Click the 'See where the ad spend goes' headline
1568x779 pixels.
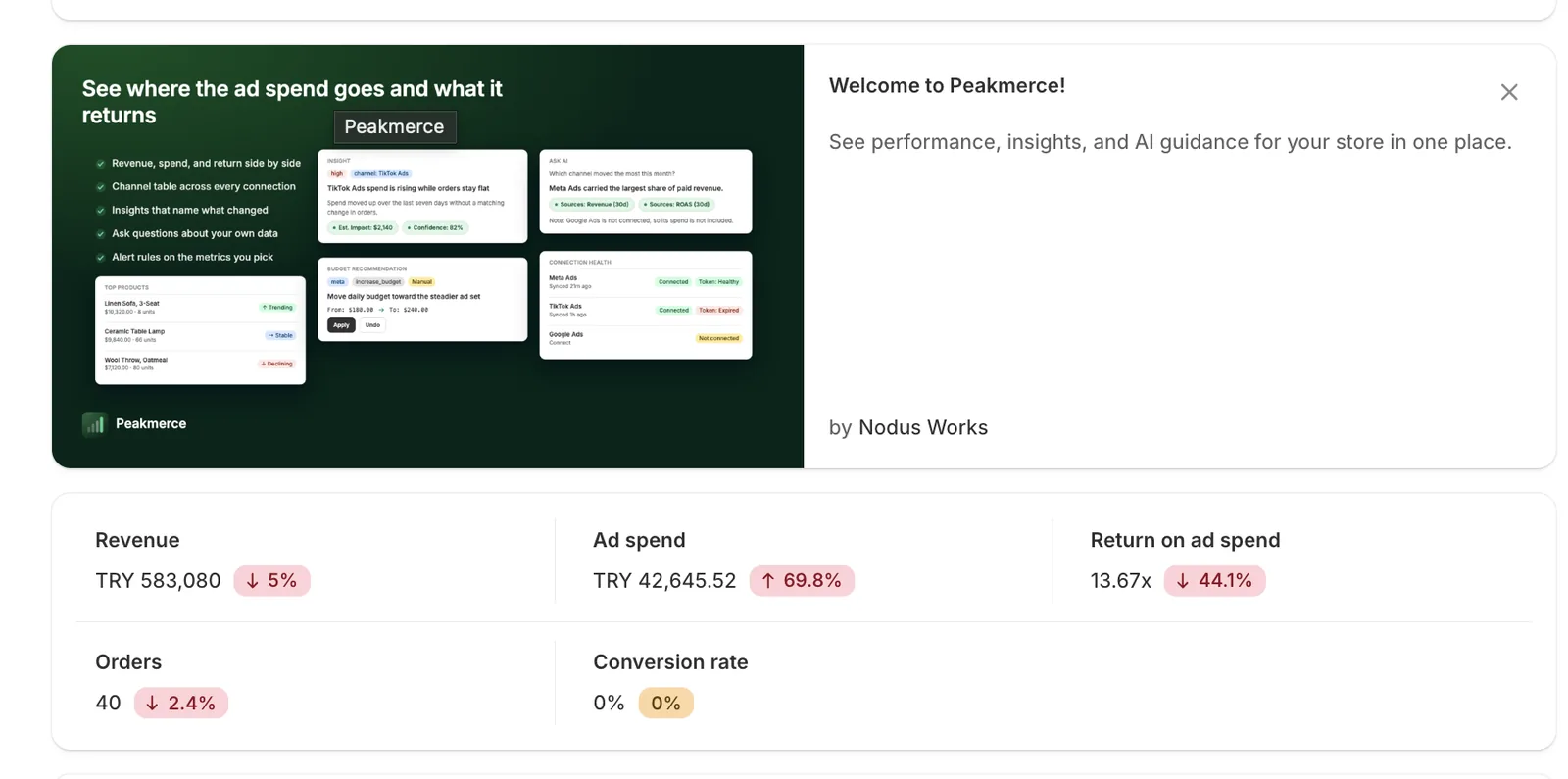point(292,102)
